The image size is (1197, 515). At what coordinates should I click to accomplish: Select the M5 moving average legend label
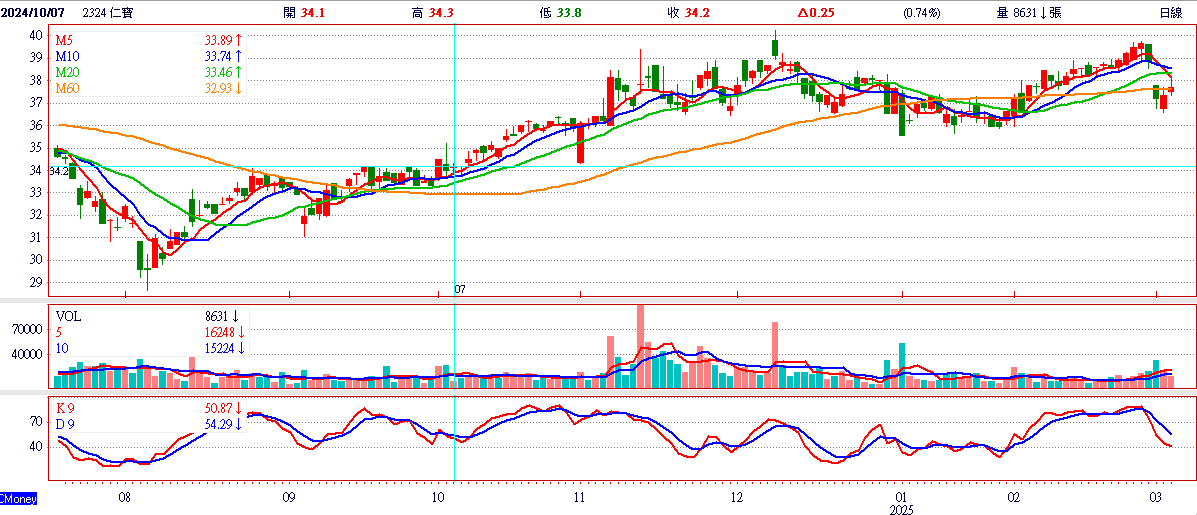click(64, 40)
